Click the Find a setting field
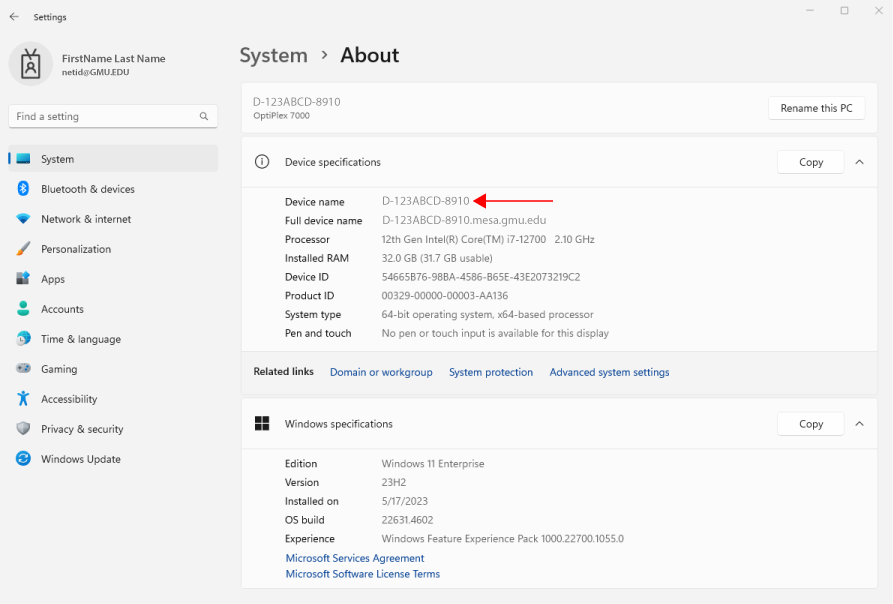 (113, 116)
